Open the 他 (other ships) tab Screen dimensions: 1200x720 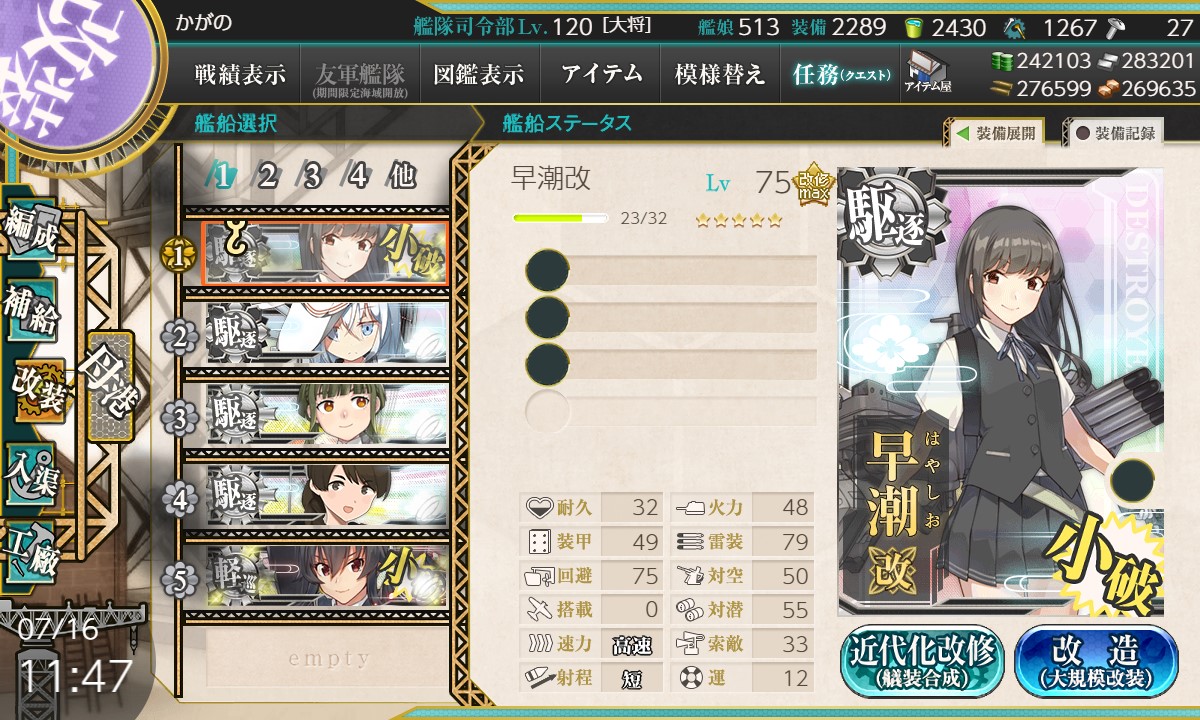coord(402,177)
